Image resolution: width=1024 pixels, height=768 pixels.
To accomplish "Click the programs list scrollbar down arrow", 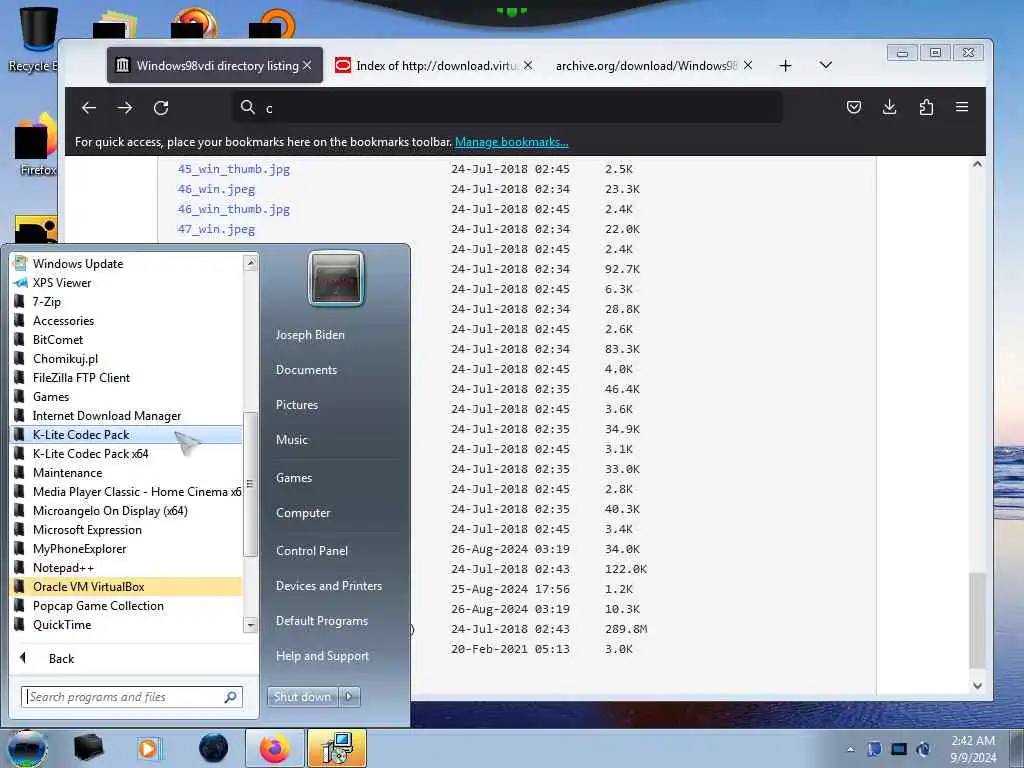I will [250, 625].
